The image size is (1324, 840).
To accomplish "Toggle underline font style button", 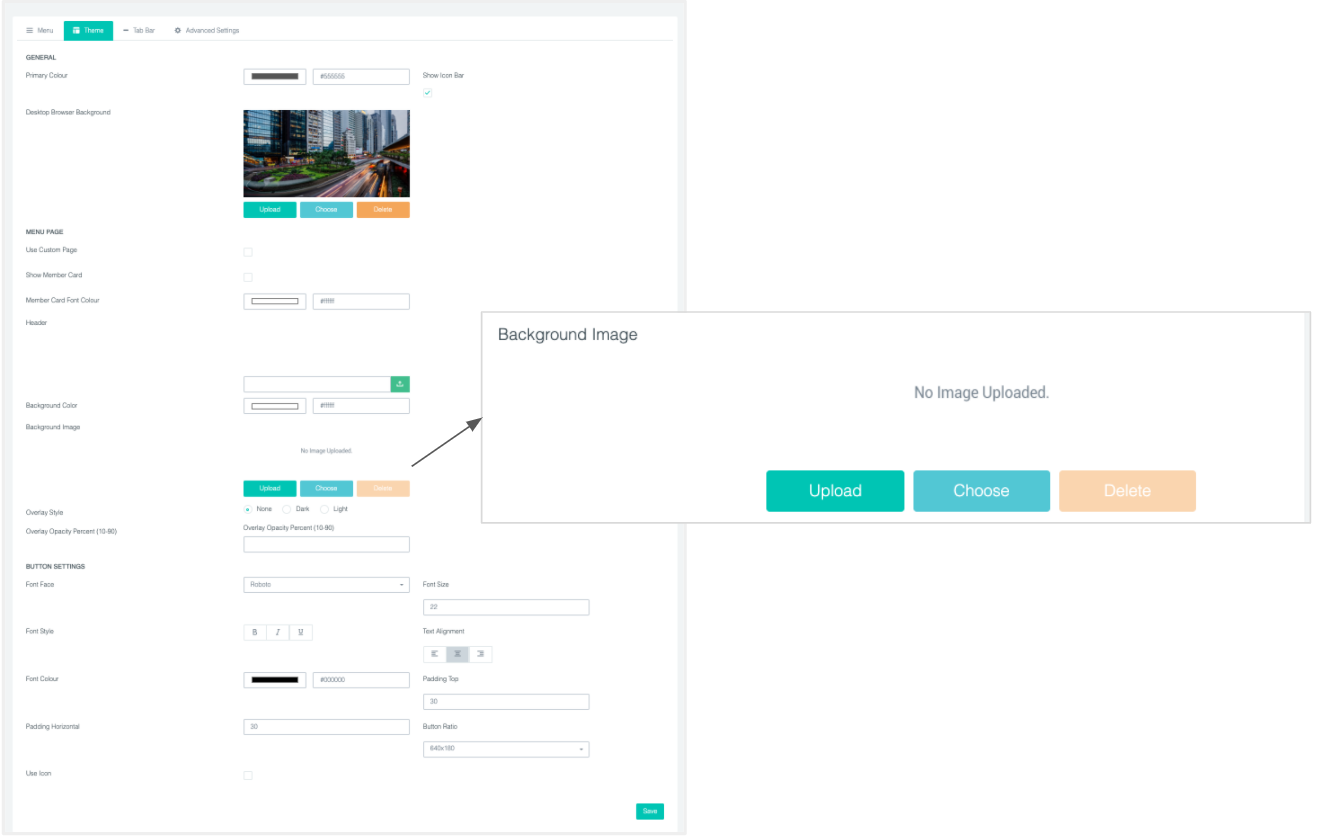I will point(300,632).
